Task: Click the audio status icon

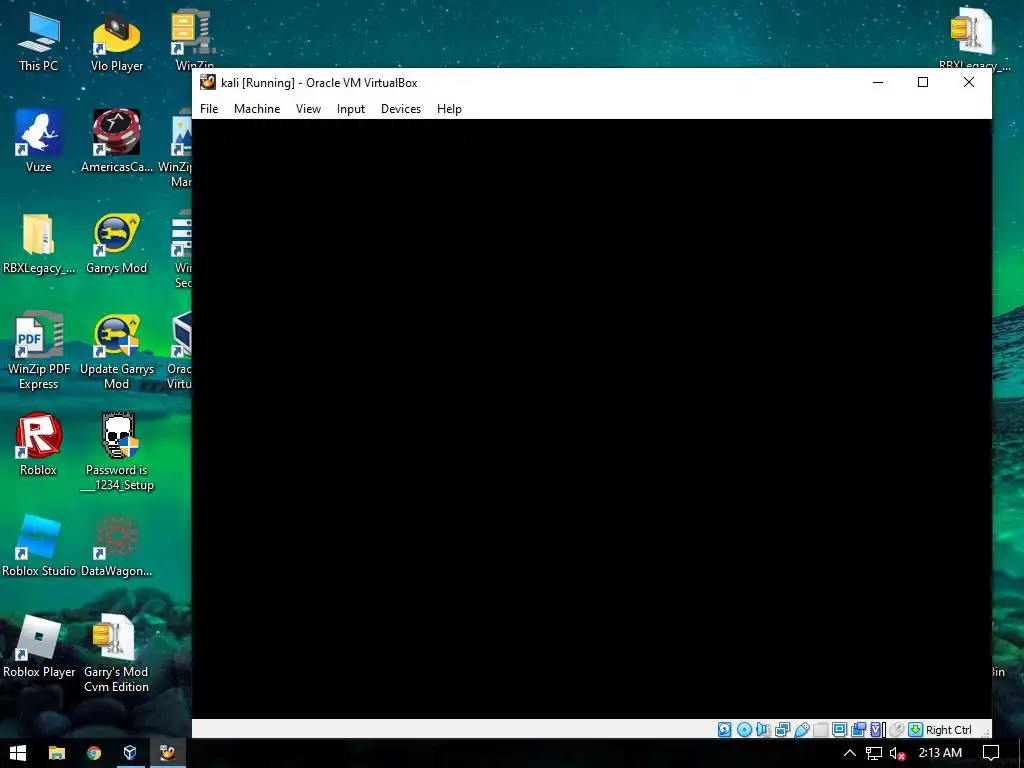Action: [x=763, y=729]
